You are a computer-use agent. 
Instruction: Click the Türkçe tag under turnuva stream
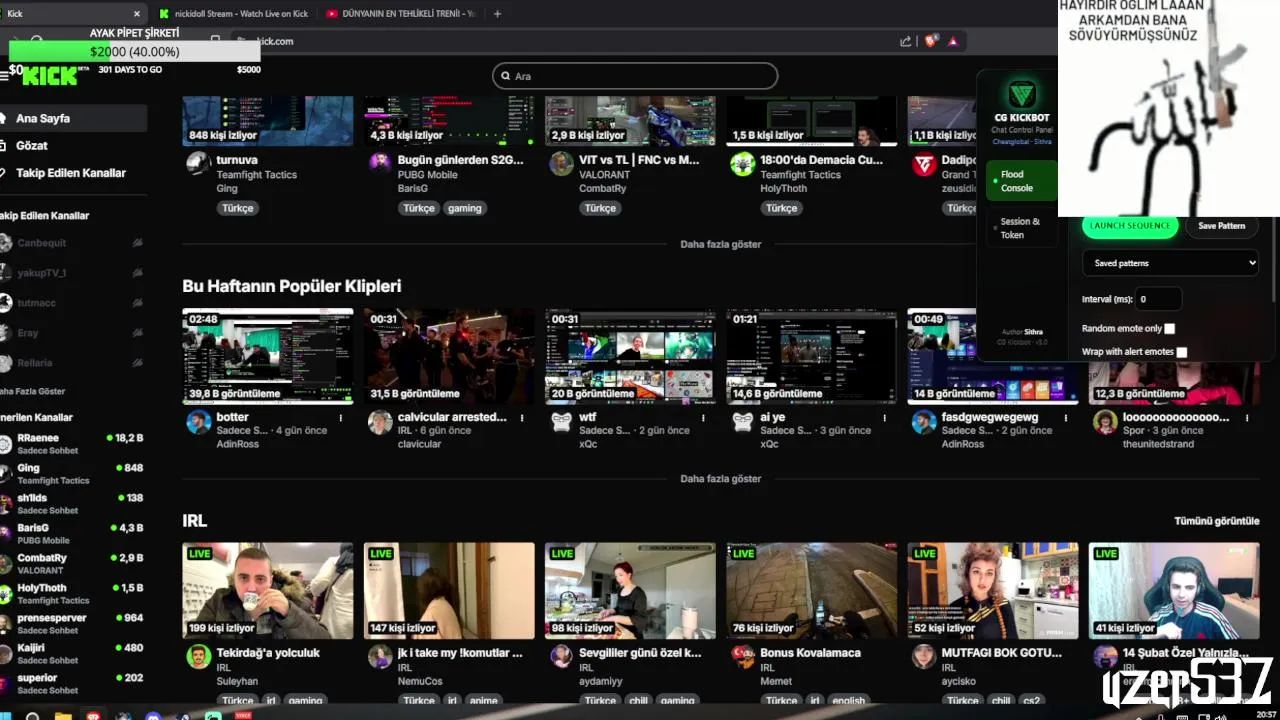pos(237,208)
